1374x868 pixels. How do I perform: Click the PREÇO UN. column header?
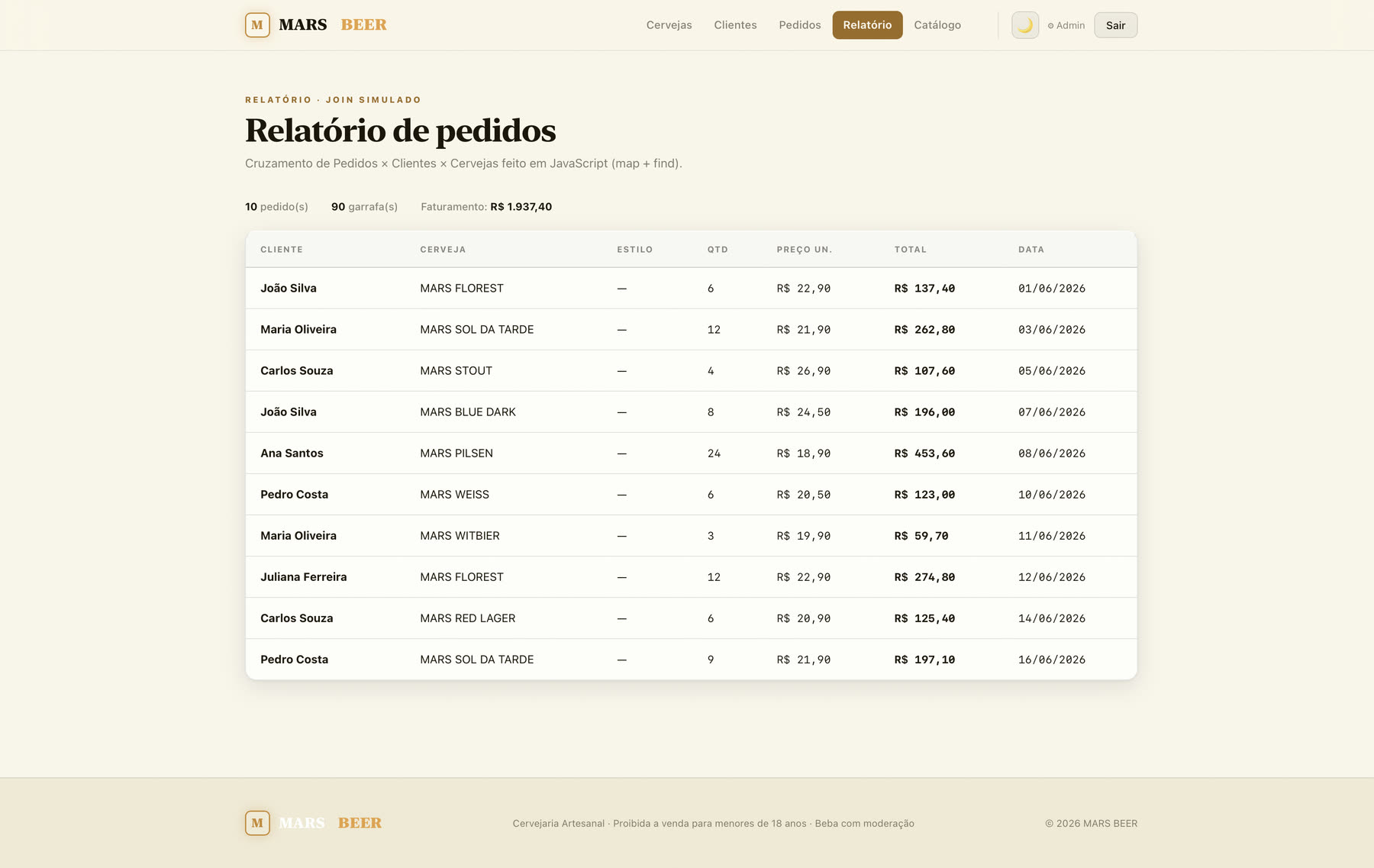click(805, 250)
